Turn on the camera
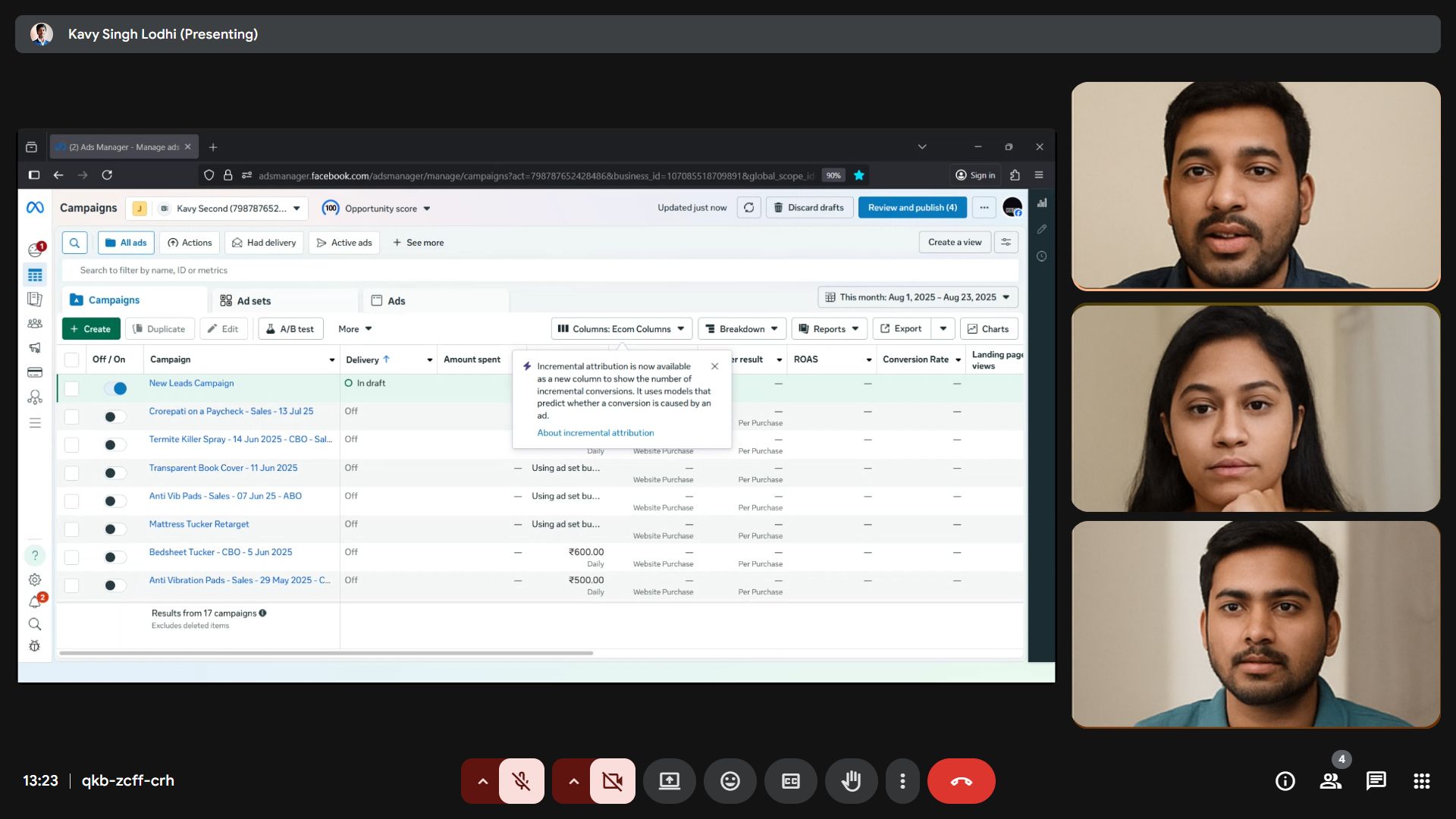Screen dimensions: 1456x819 612,781
